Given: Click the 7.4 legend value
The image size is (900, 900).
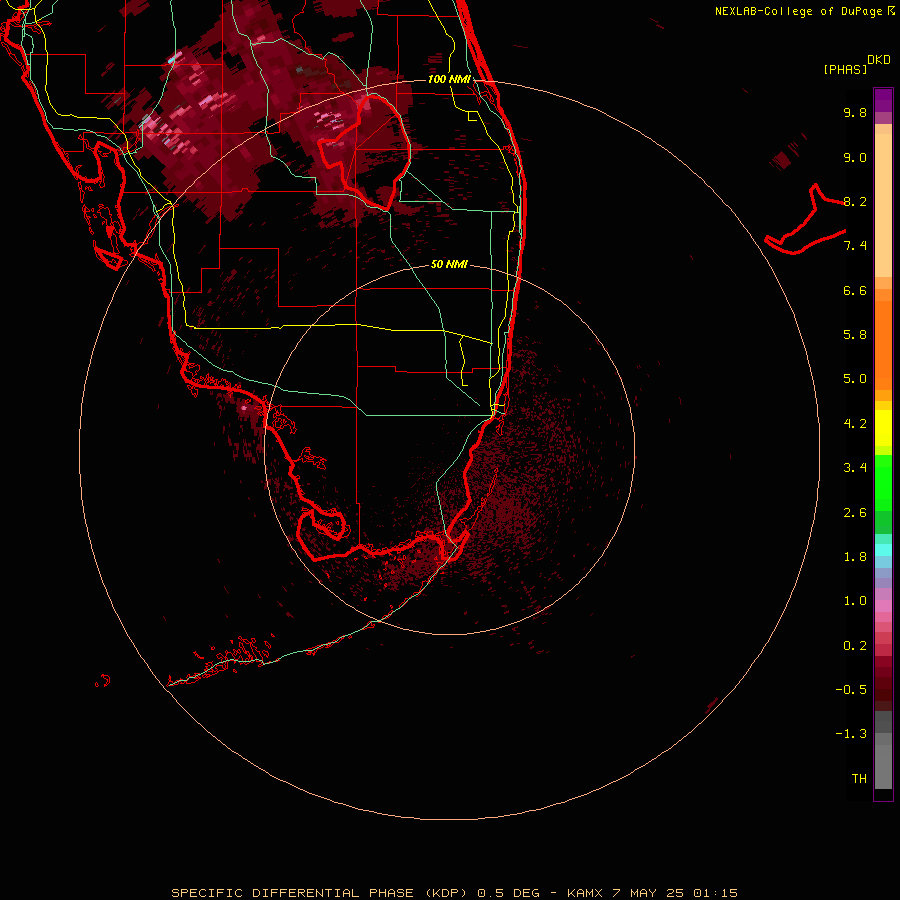Looking at the screenshot, I should [x=855, y=246].
